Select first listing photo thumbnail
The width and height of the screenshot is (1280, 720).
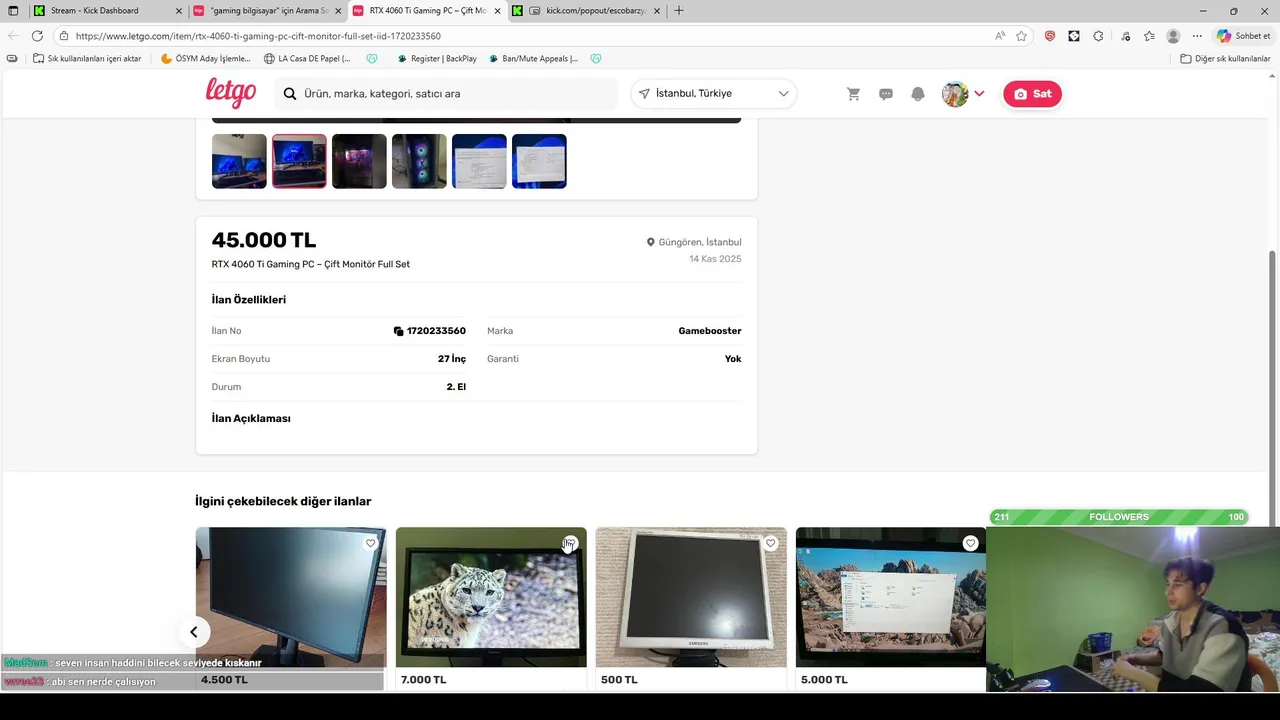coord(239,161)
